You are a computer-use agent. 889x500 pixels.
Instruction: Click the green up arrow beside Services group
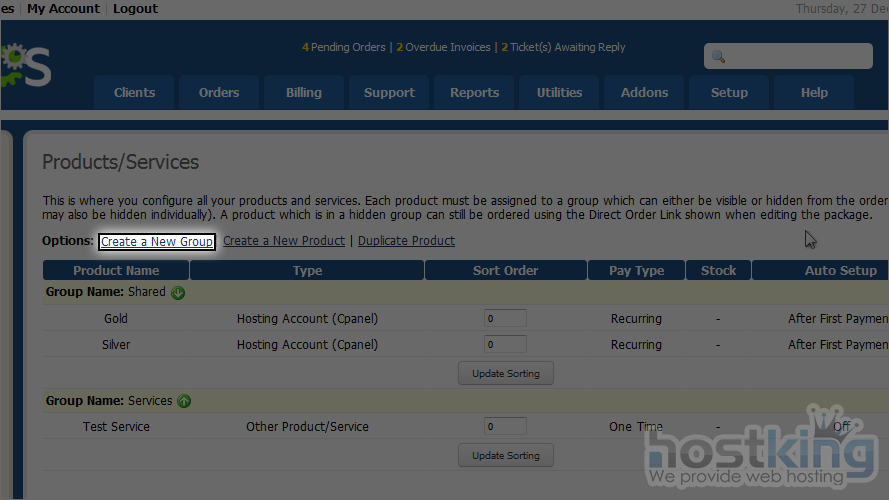pyautogui.click(x=184, y=401)
